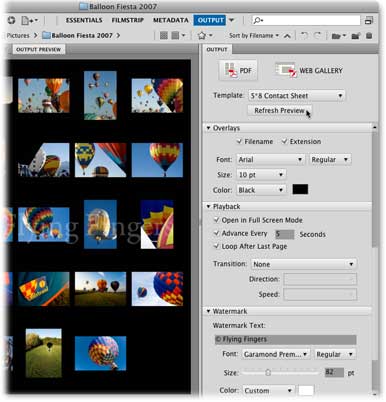Click chevron after Pictures in path bar

point(36,35)
